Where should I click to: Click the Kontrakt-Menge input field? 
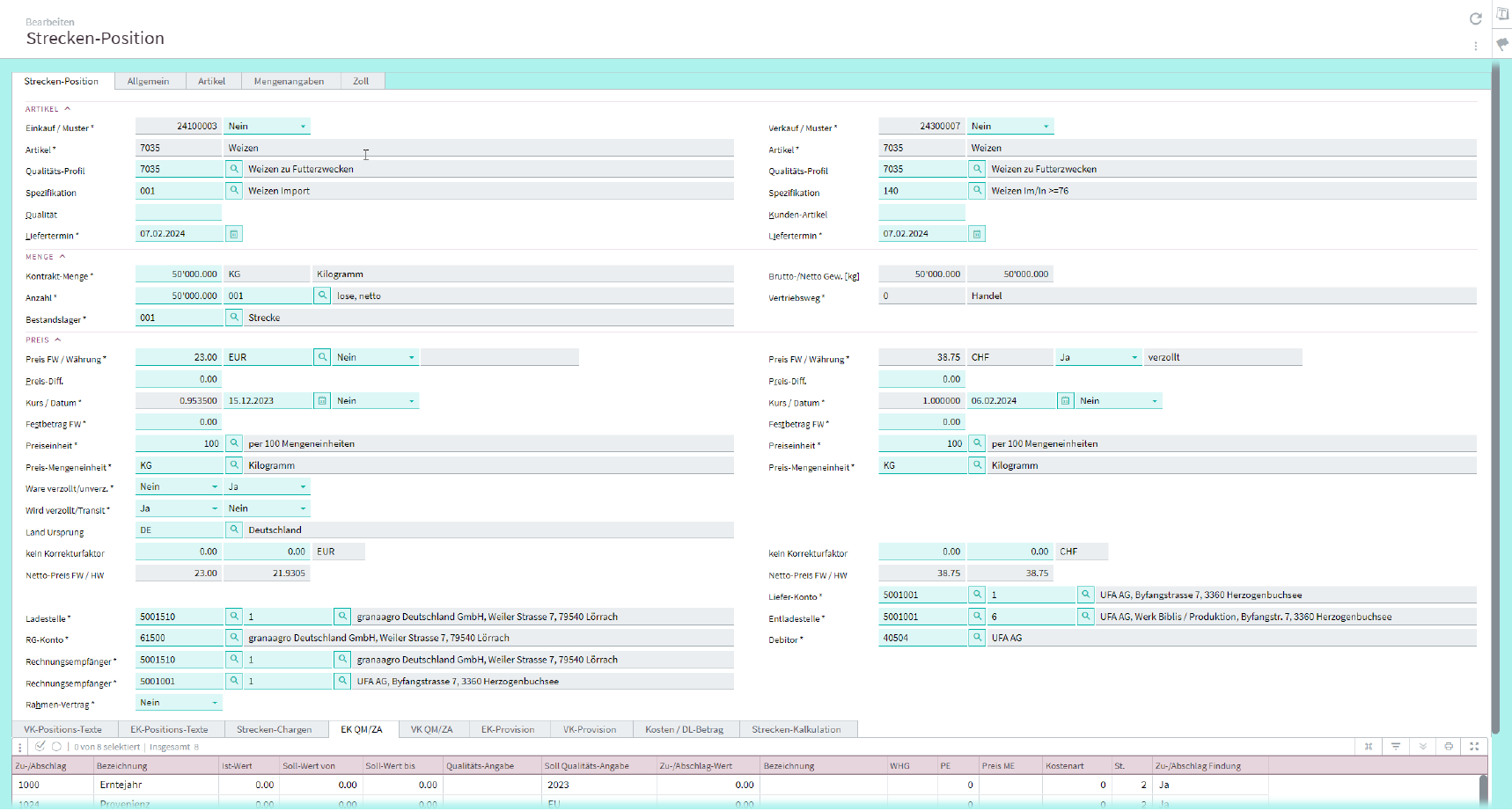pyautogui.click(x=179, y=274)
